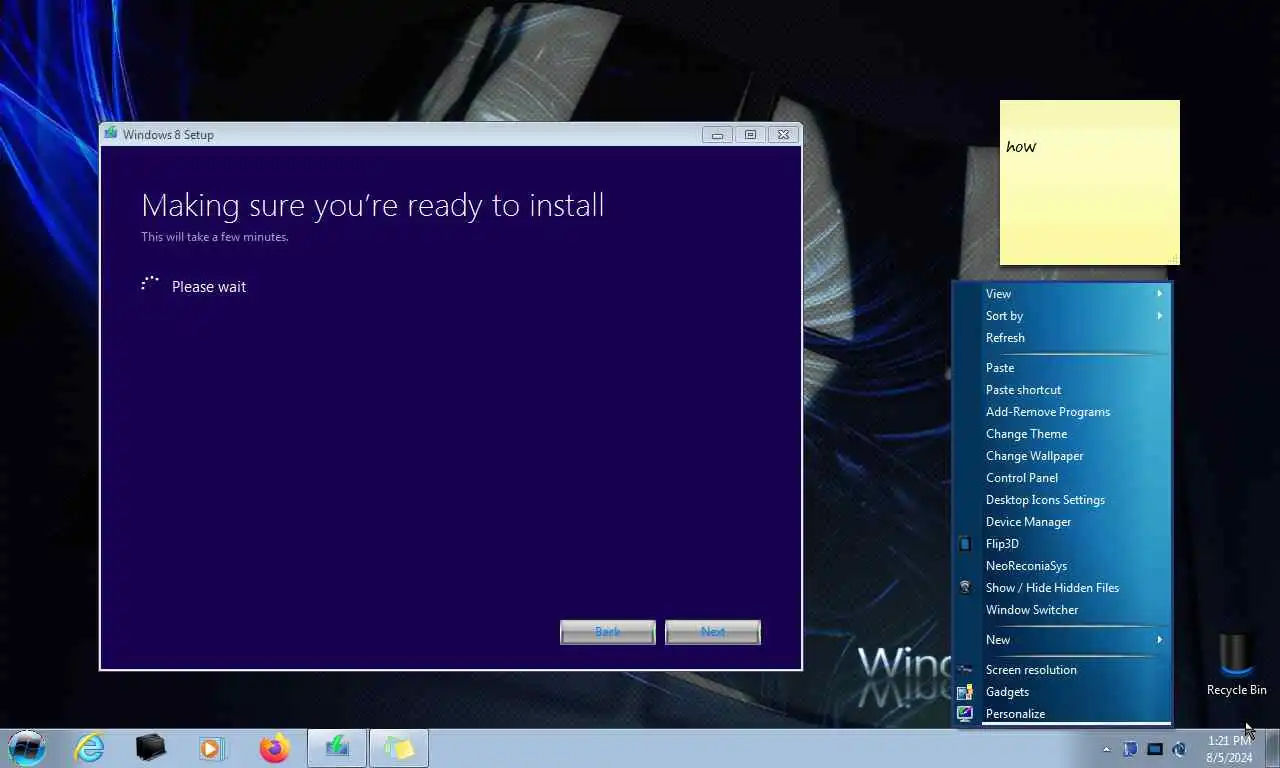Screen dimensions: 1280x768
Task: Choose Paste in the context menu
Action: point(1061,368)
